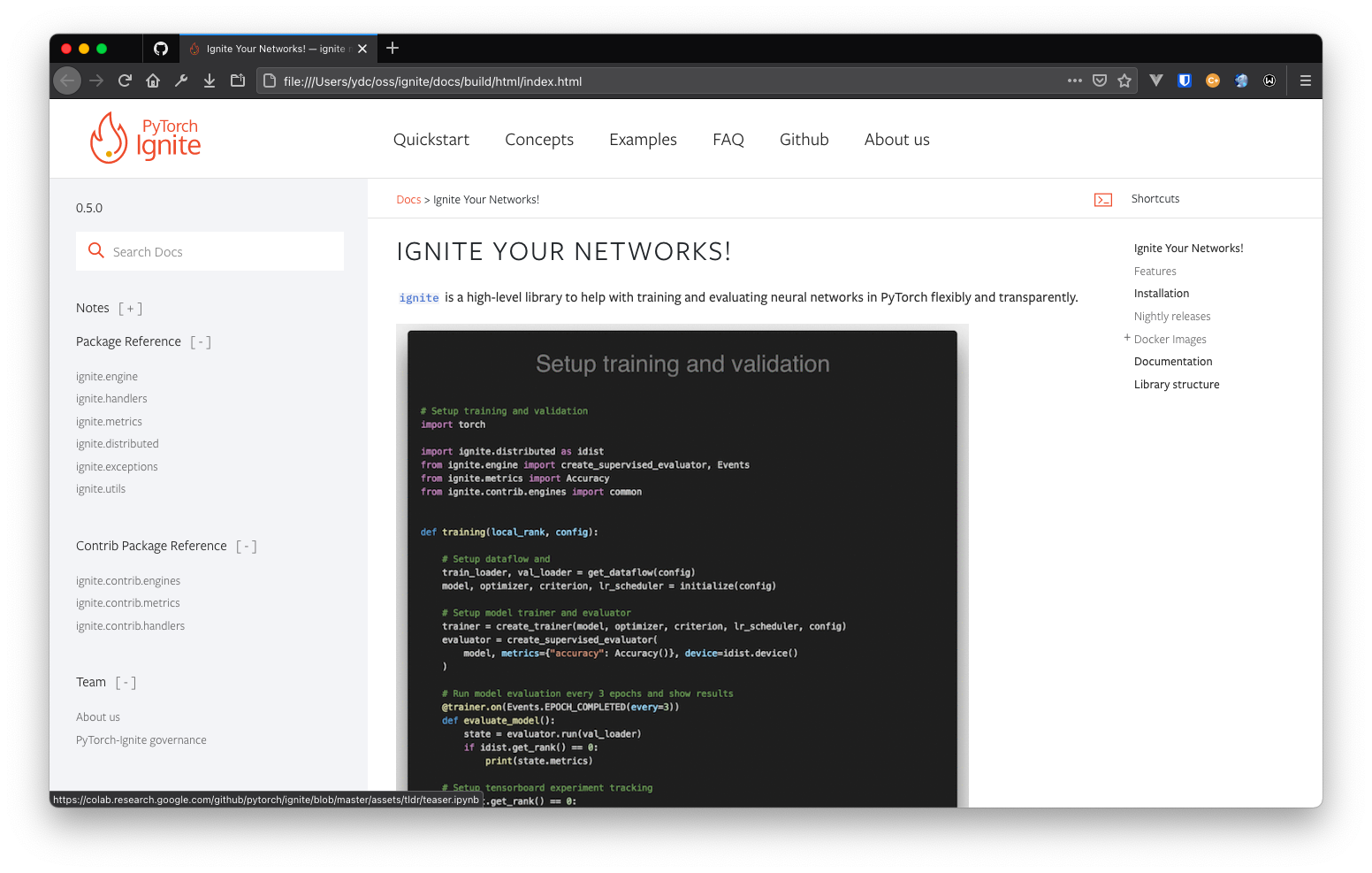The height and width of the screenshot is (873, 1372).
Task: Open the ignite.metrics reference
Action: (109, 422)
